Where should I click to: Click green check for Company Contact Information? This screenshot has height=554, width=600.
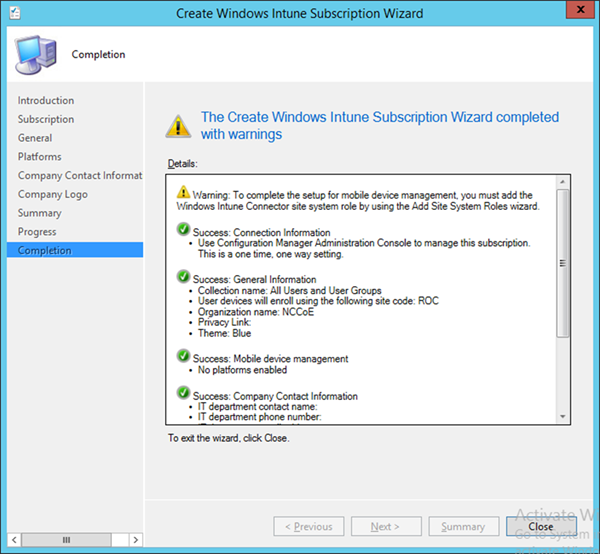(x=183, y=393)
